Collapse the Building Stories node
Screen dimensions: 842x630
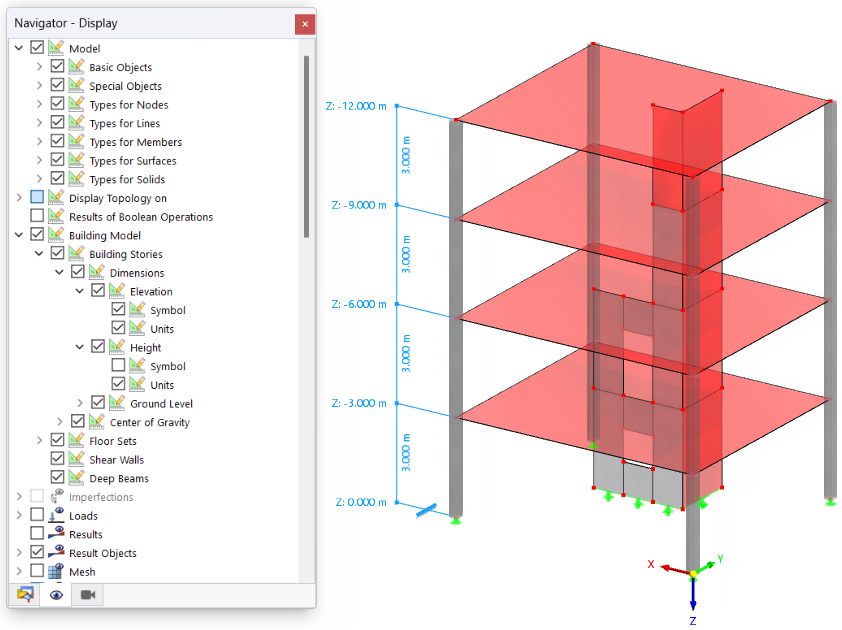click(x=39, y=254)
